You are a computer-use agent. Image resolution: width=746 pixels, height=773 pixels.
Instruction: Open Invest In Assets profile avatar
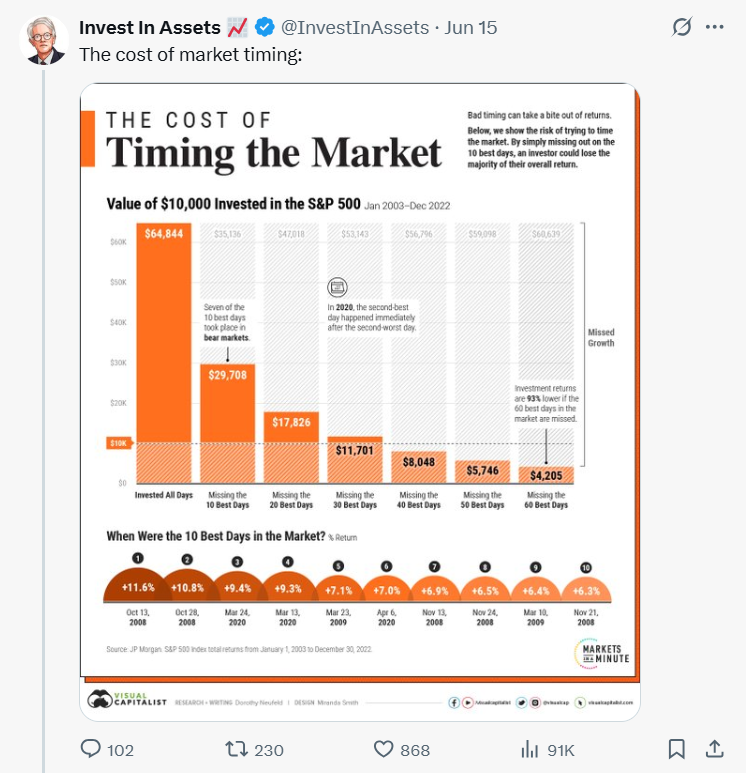(44, 40)
